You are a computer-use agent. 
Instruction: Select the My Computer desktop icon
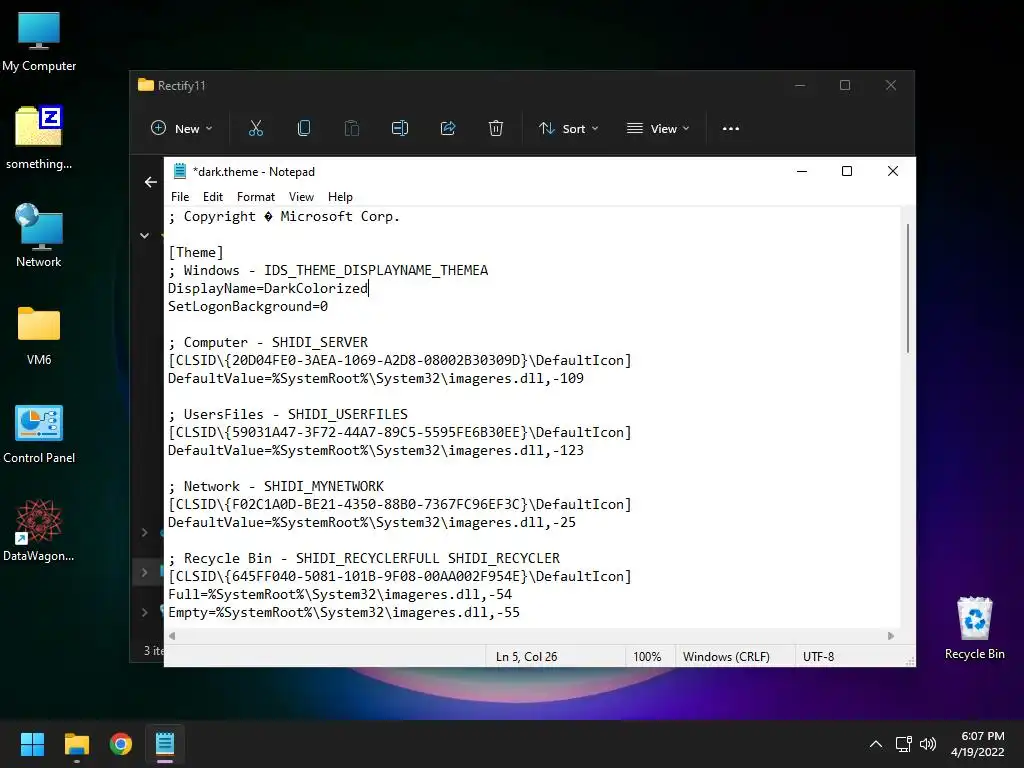point(39,40)
